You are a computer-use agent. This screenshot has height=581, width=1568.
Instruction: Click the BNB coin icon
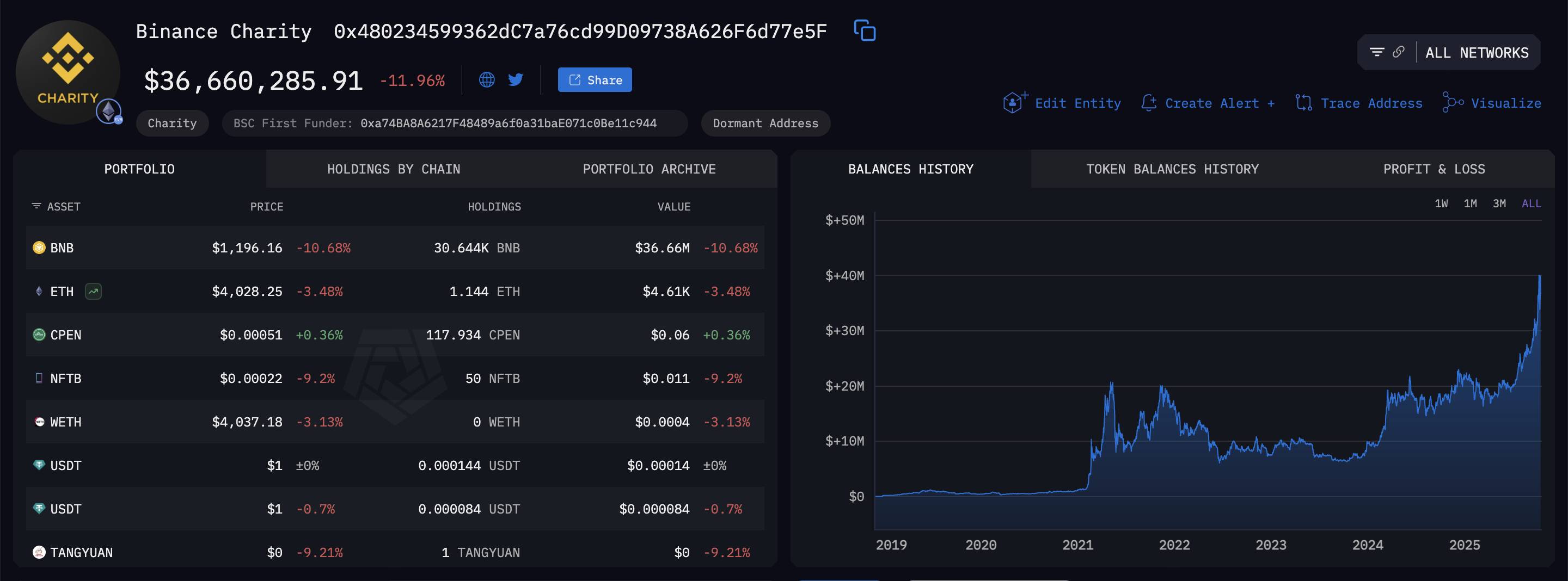click(39, 248)
